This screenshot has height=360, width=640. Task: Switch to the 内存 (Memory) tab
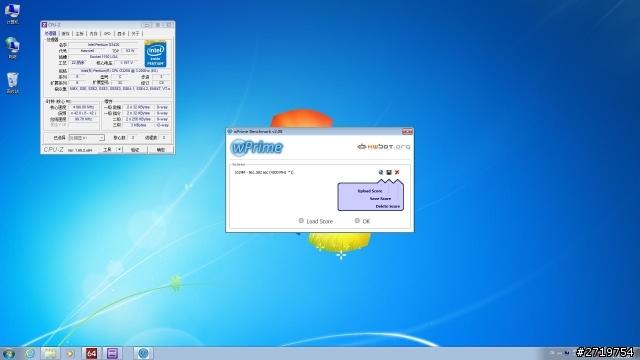coord(93,33)
